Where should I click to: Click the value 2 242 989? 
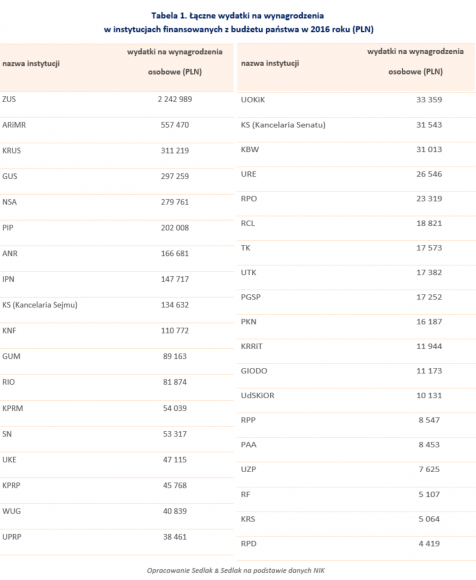point(175,99)
